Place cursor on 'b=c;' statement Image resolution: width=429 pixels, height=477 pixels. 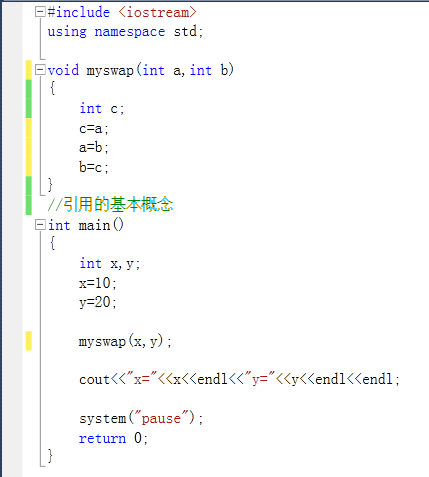pos(94,167)
